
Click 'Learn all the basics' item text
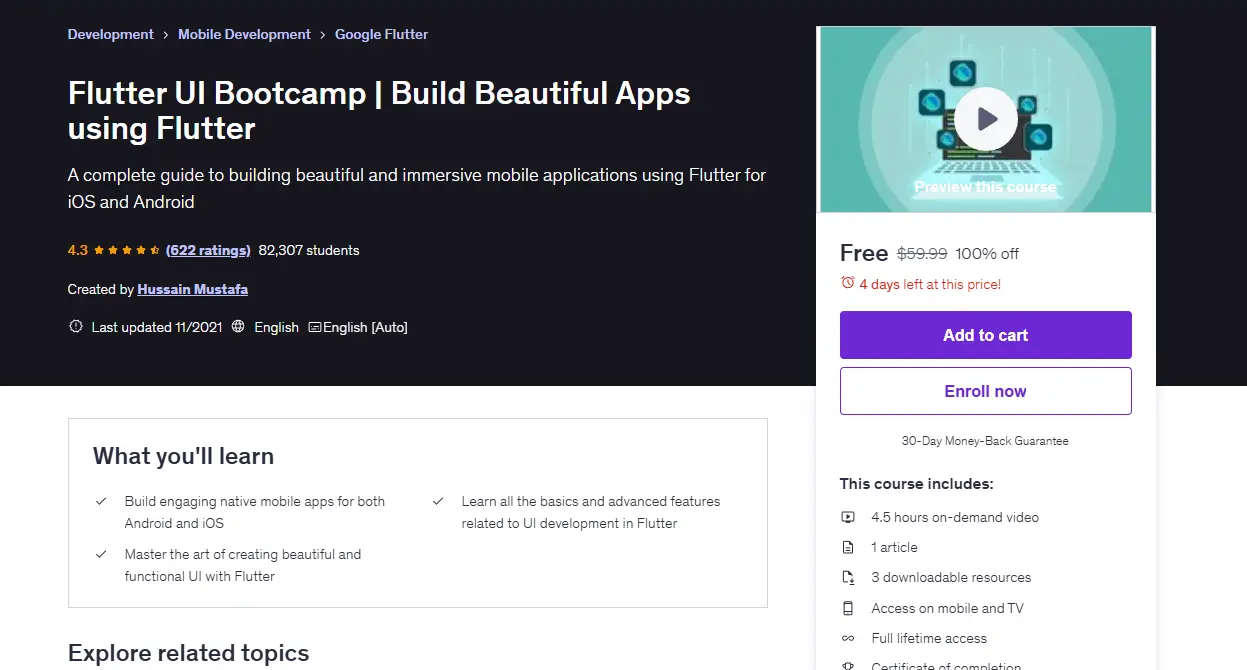(x=591, y=512)
